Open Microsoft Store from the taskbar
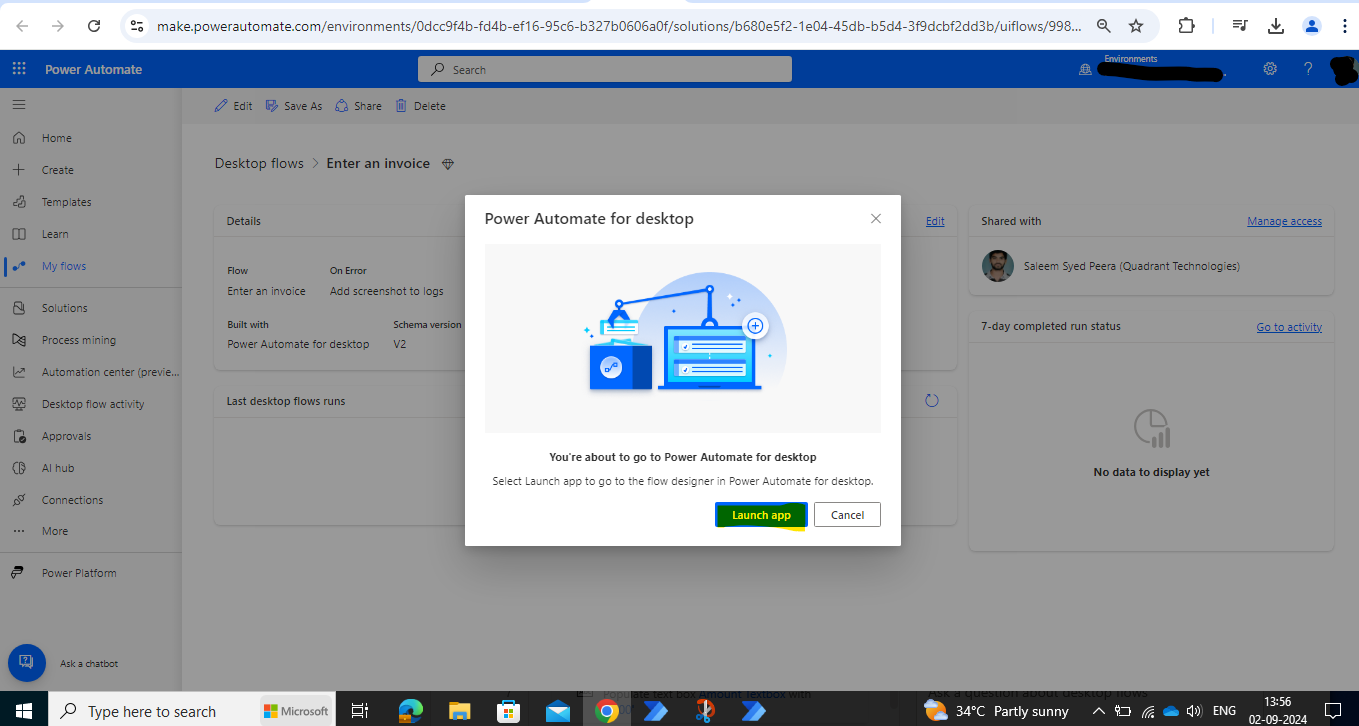Screen dimensions: 1359x726 pos(508,711)
